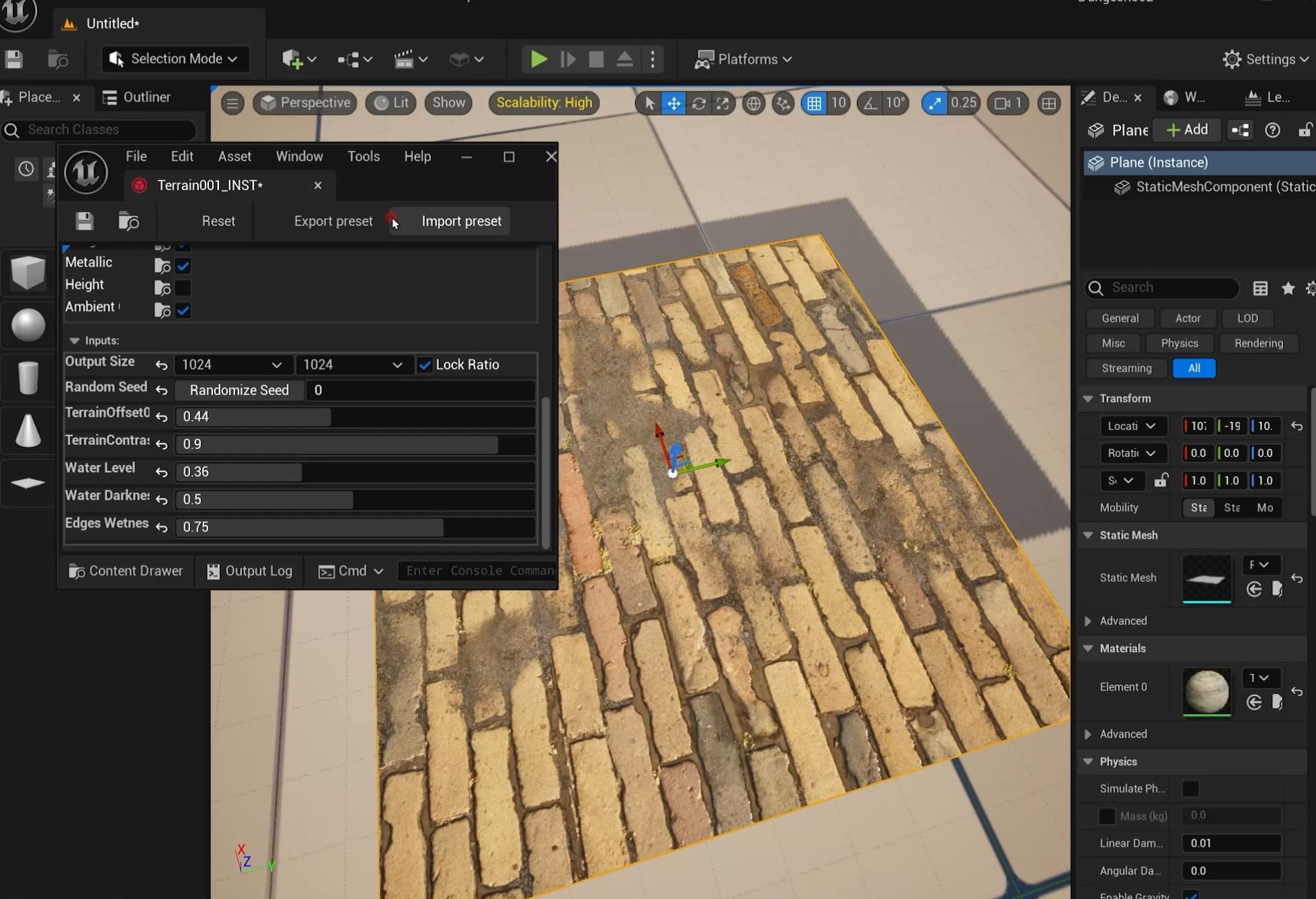This screenshot has width=1316, height=899.
Task: Collapse the Transform section
Action: pos(1088,398)
